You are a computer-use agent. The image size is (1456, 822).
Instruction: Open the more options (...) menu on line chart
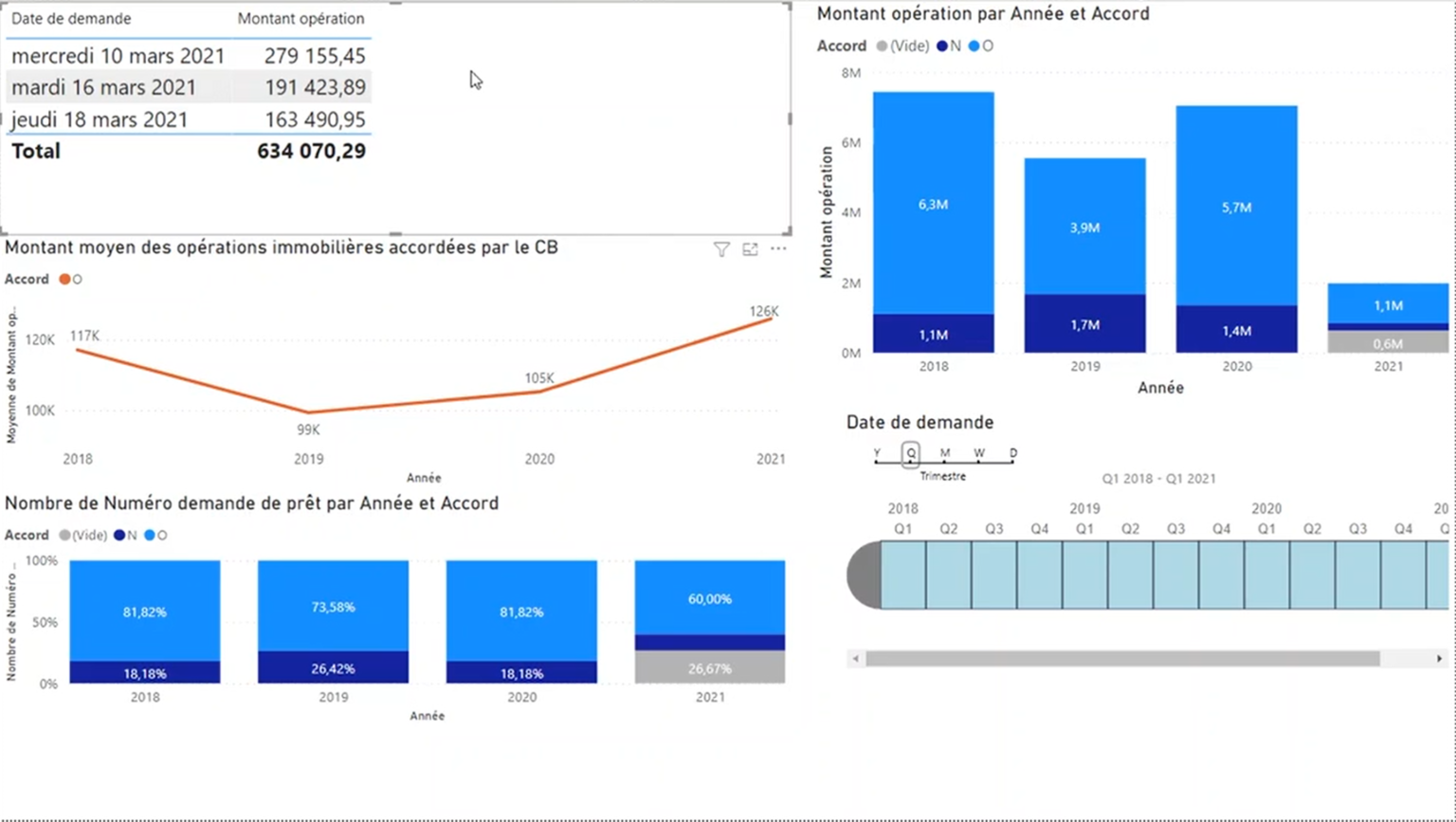[x=779, y=248]
